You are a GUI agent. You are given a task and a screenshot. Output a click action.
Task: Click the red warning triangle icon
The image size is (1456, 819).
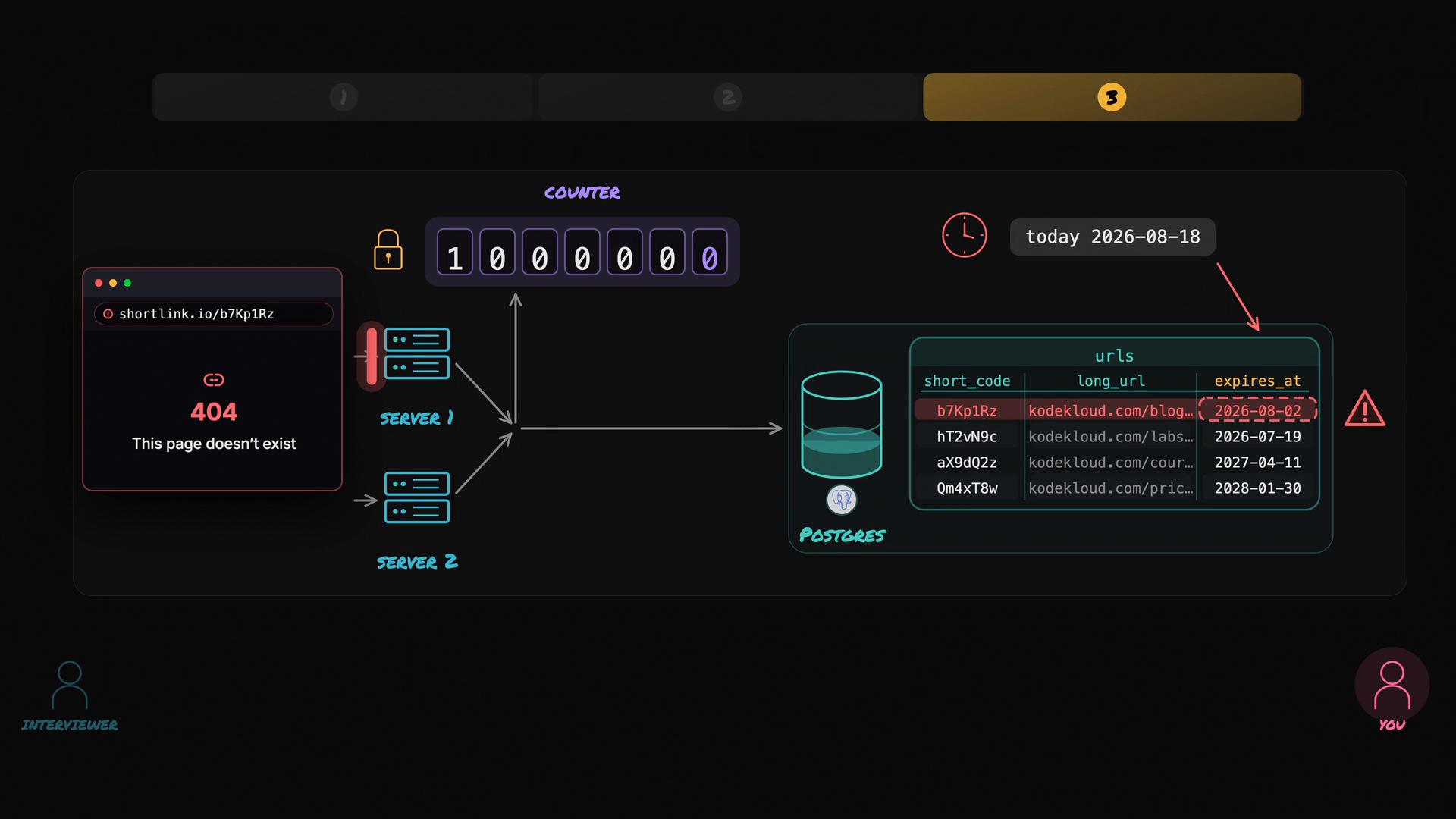(1365, 409)
